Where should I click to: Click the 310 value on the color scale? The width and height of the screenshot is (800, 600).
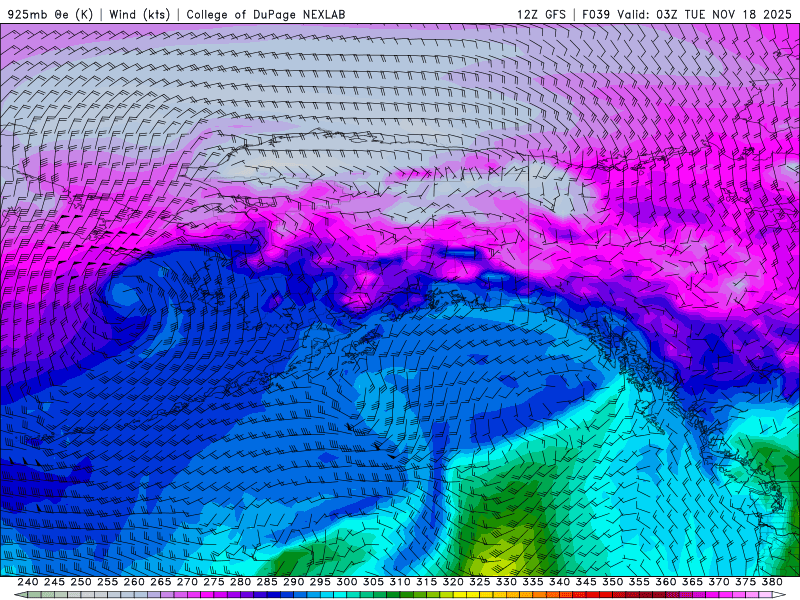pyautogui.click(x=399, y=582)
